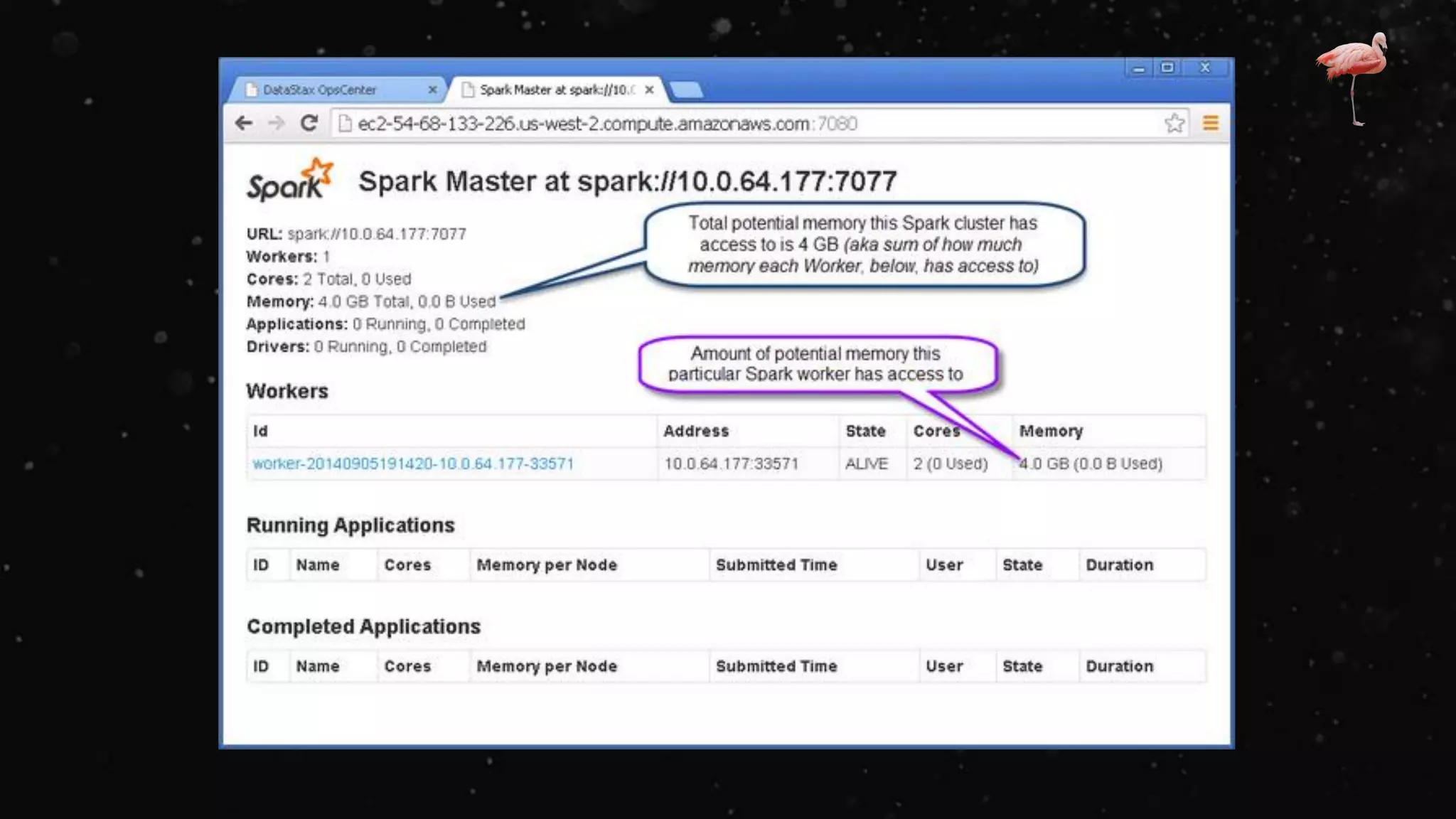
Task: Click the page icon in address bar
Action: tap(345, 124)
